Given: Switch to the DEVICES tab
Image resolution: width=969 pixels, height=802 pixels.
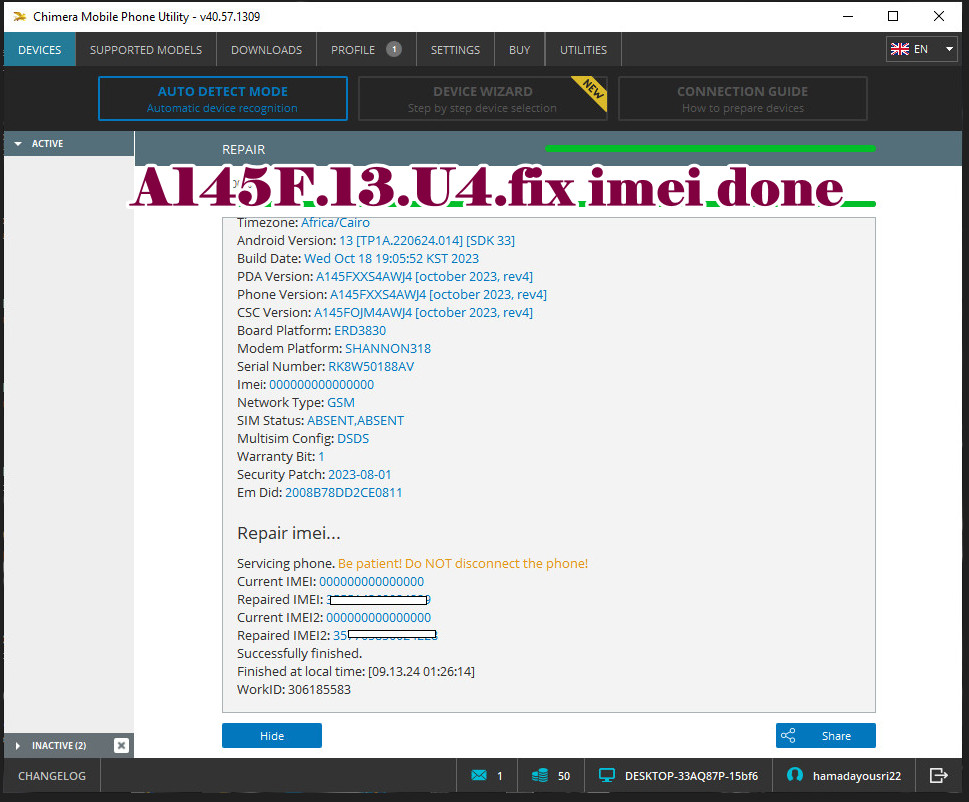Looking at the screenshot, I should coord(40,49).
